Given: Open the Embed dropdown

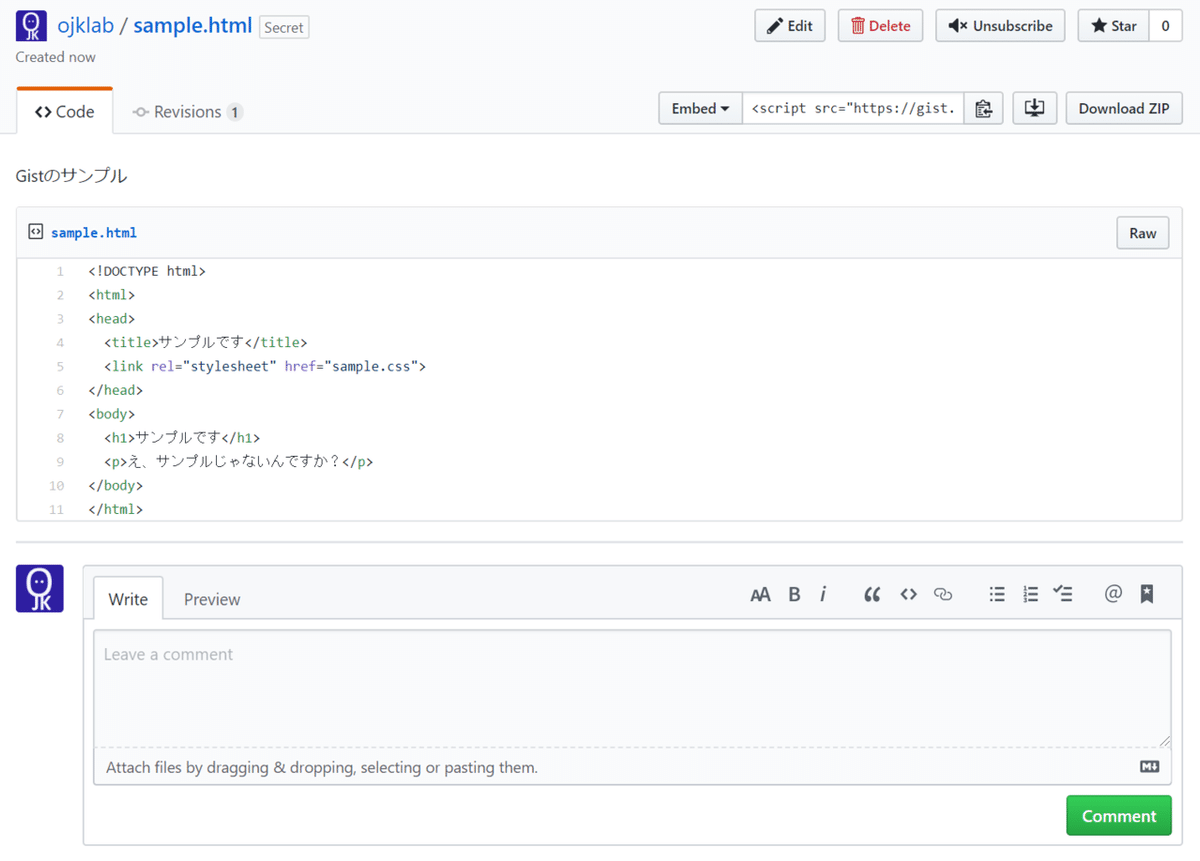Looking at the screenshot, I should [700, 108].
